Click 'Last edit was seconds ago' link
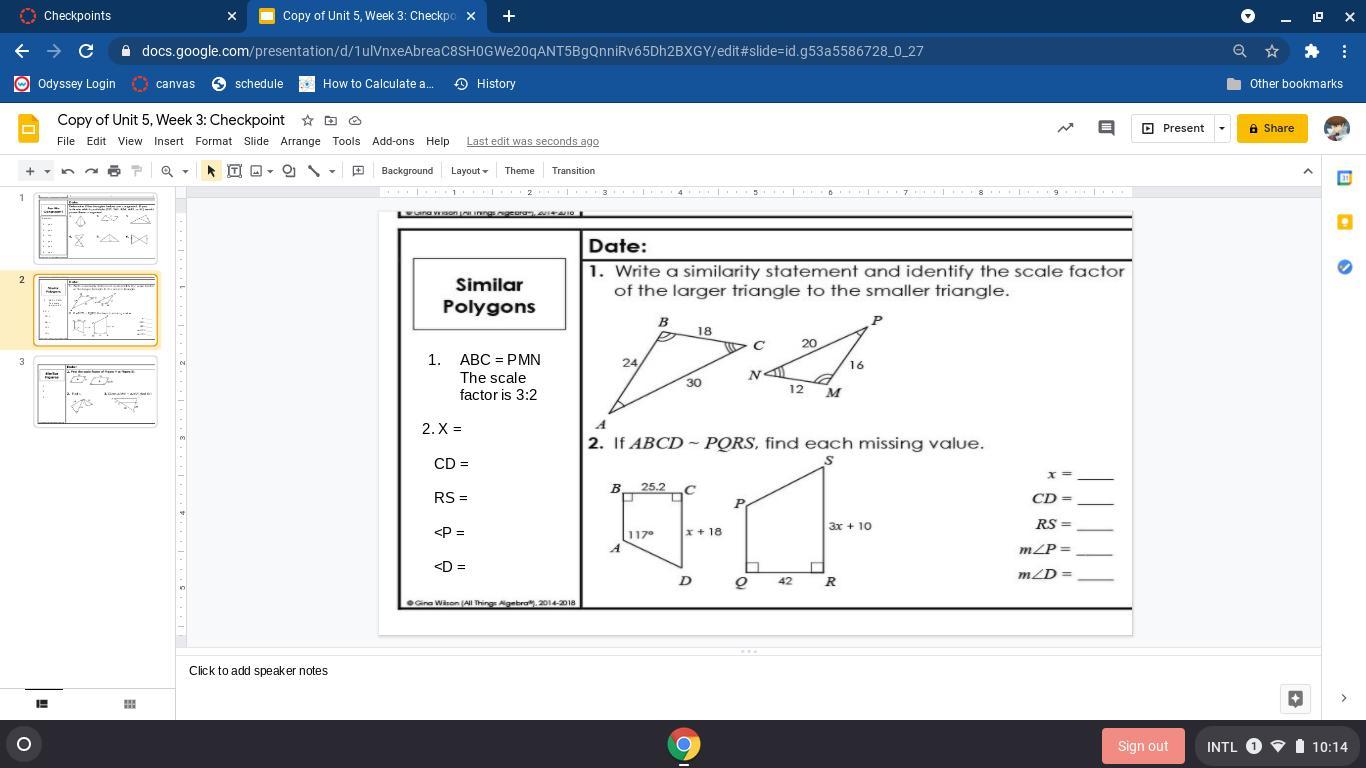This screenshot has width=1366, height=768. [533, 141]
